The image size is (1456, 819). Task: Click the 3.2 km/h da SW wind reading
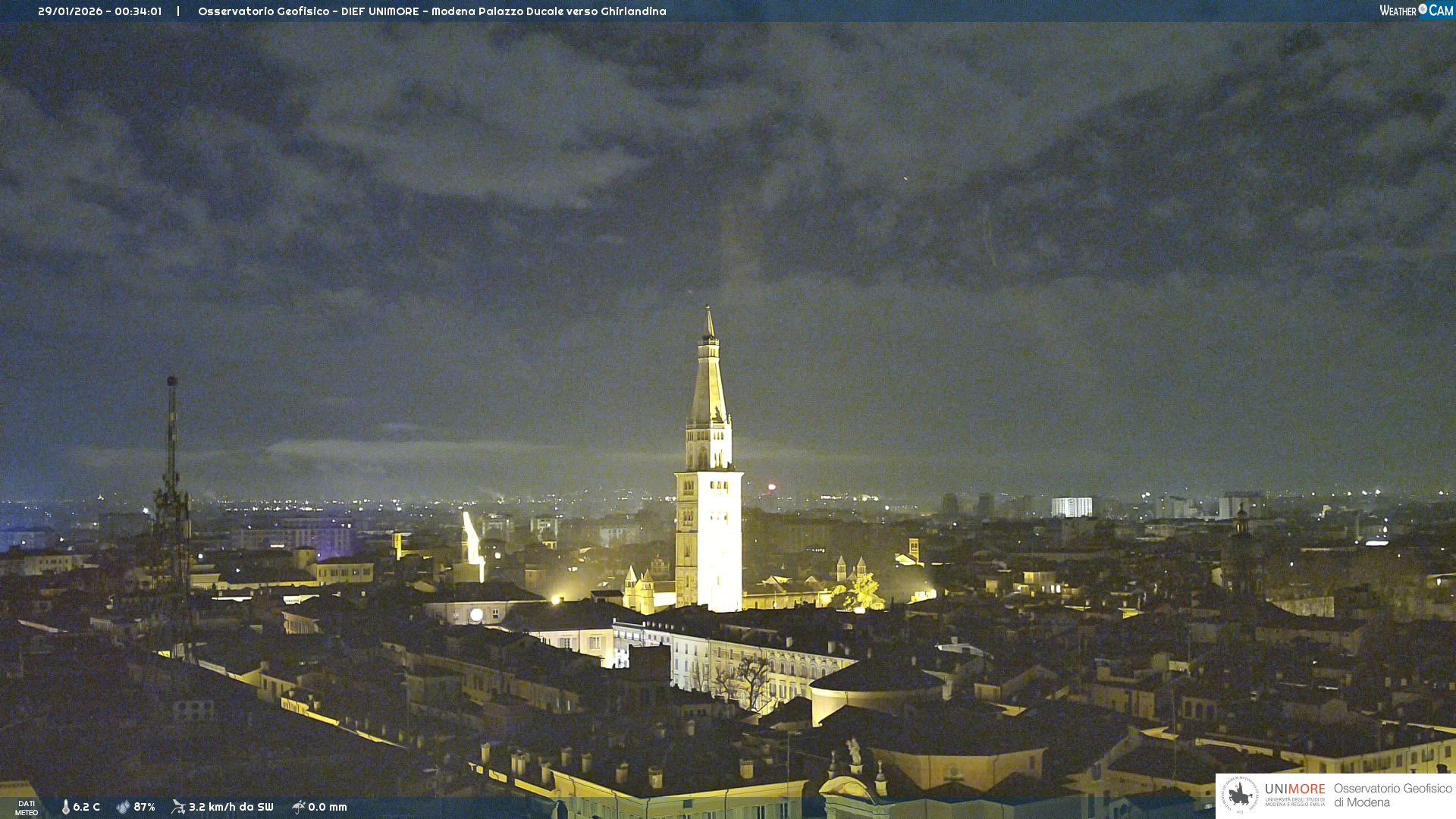pos(231,807)
